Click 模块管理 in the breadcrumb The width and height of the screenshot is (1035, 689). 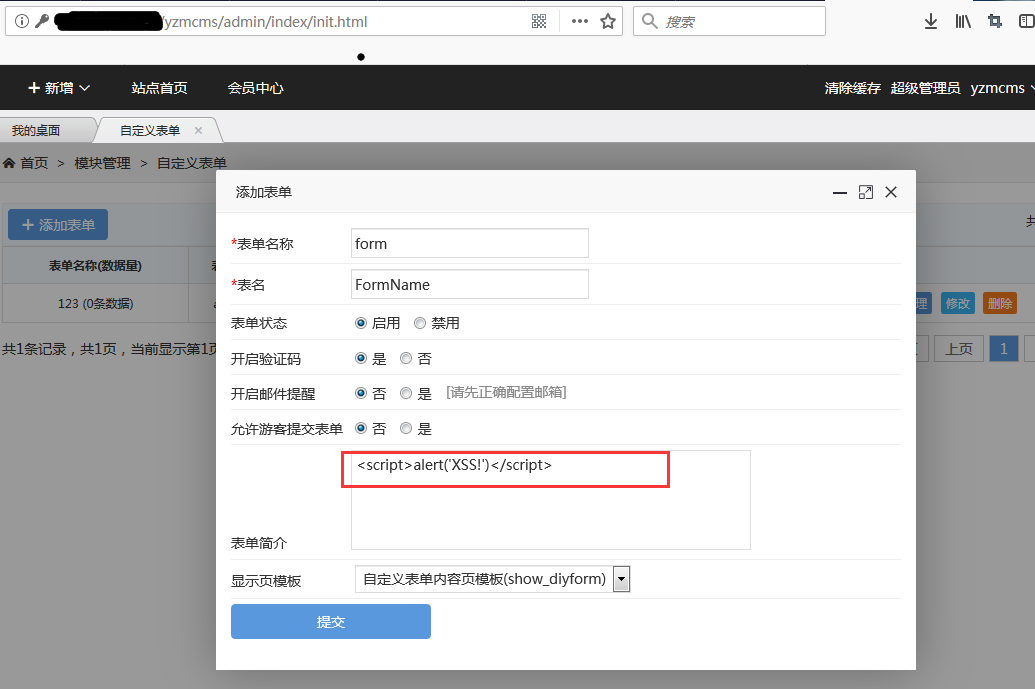pos(102,163)
